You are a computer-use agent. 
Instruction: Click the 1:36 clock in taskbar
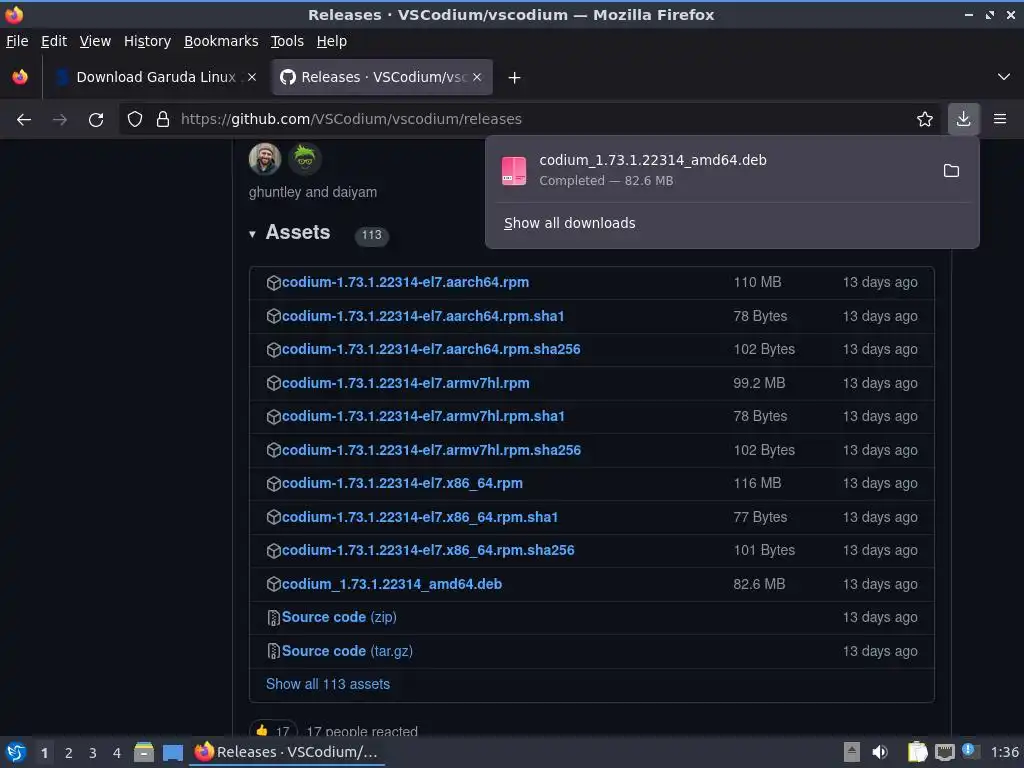point(1004,752)
